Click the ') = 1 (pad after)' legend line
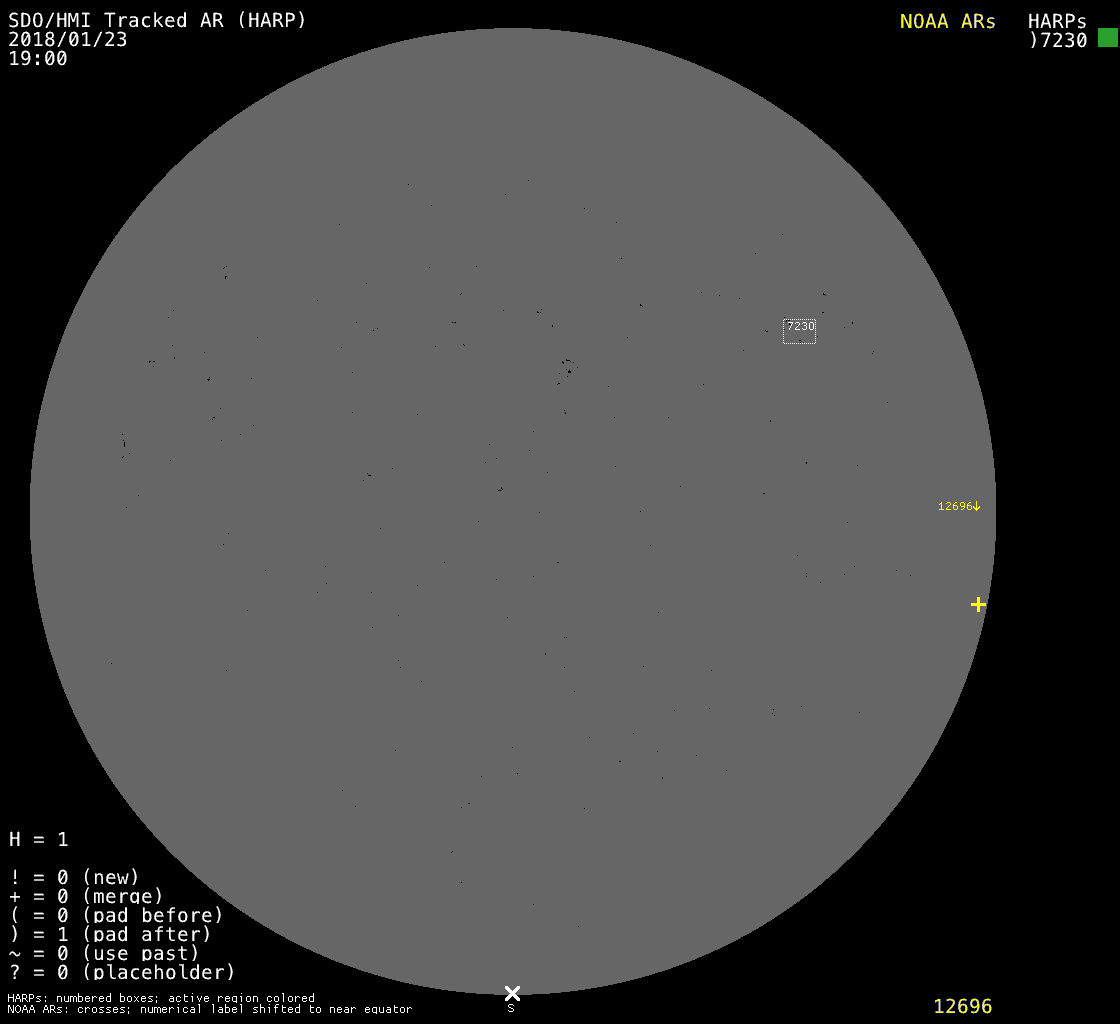 (110, 934)
